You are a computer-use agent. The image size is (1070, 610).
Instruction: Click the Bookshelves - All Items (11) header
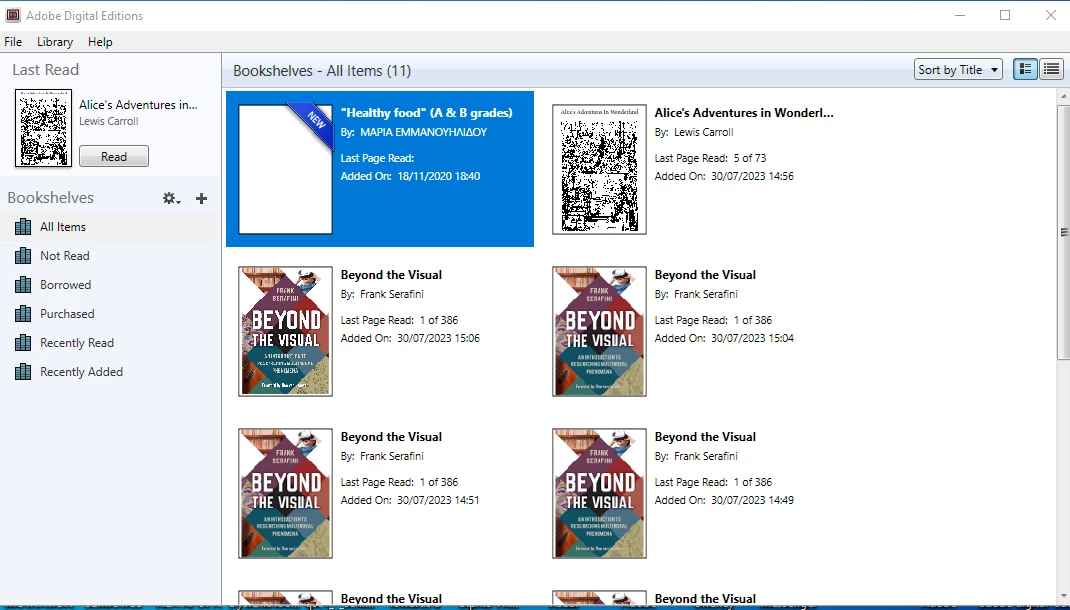(322, 71)
